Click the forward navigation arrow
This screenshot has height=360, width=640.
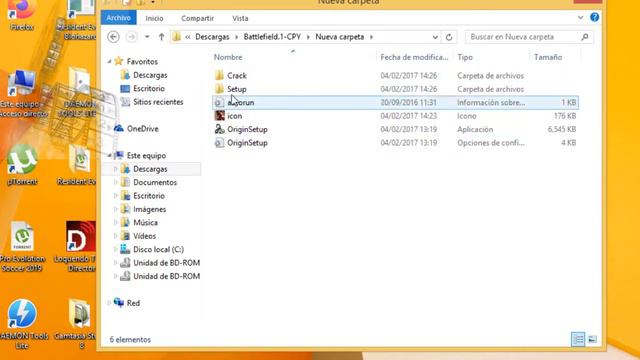131,37
